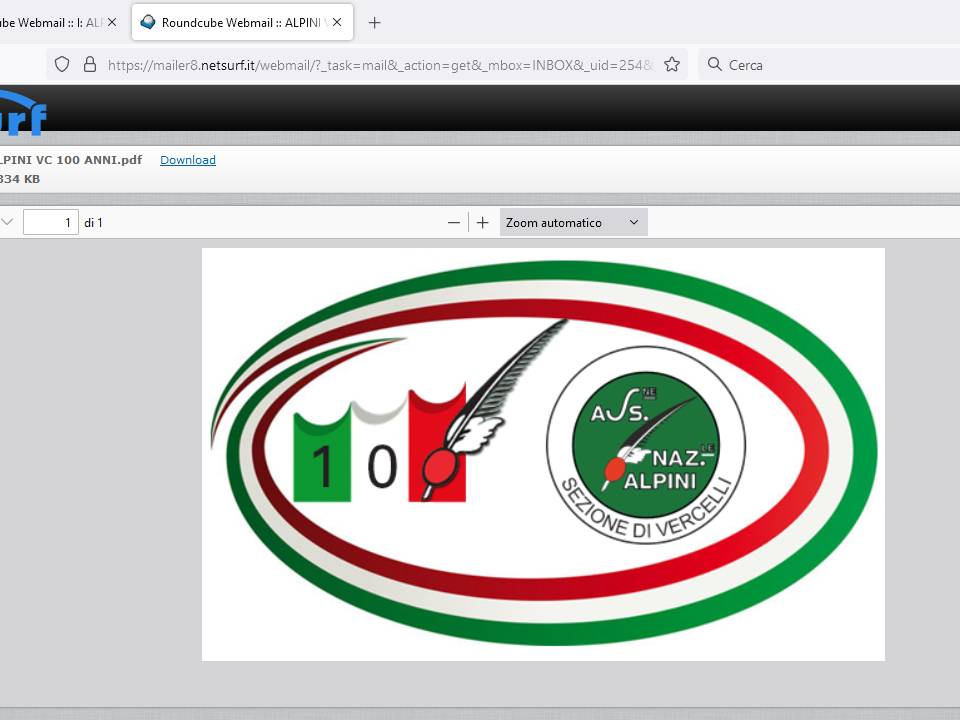
Task: Click the search magnifier icon
Action: coord(714,64)
